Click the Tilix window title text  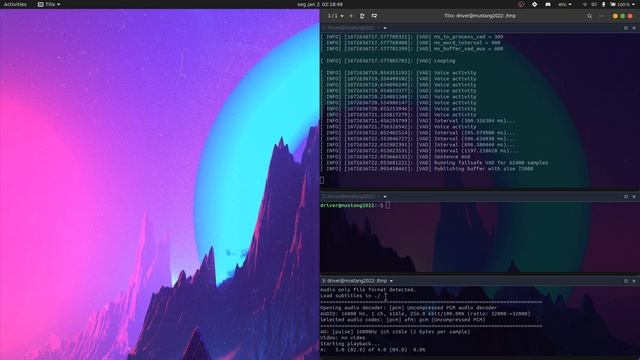click(480, 16)
